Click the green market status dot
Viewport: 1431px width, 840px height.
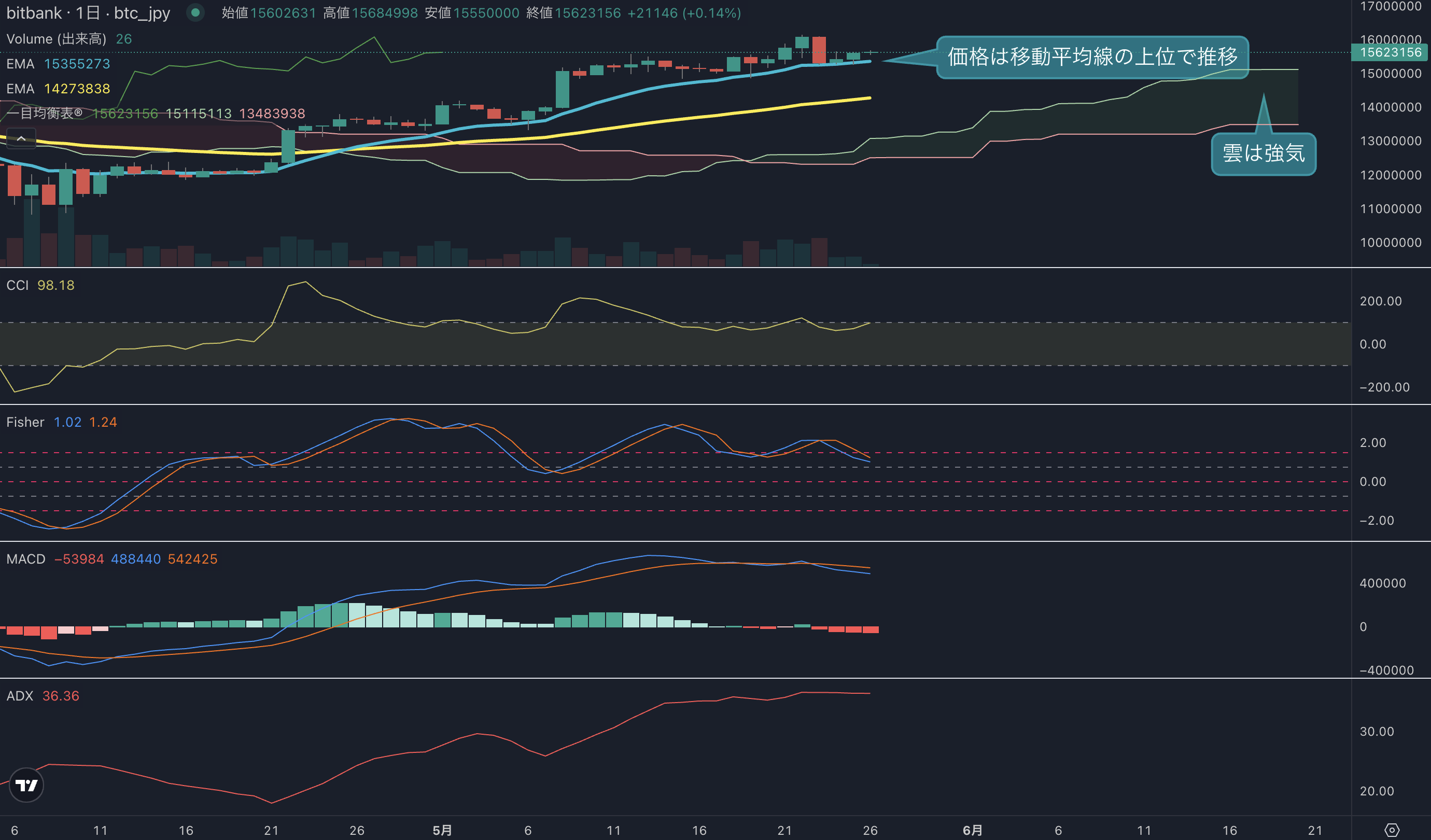(195, 12)
